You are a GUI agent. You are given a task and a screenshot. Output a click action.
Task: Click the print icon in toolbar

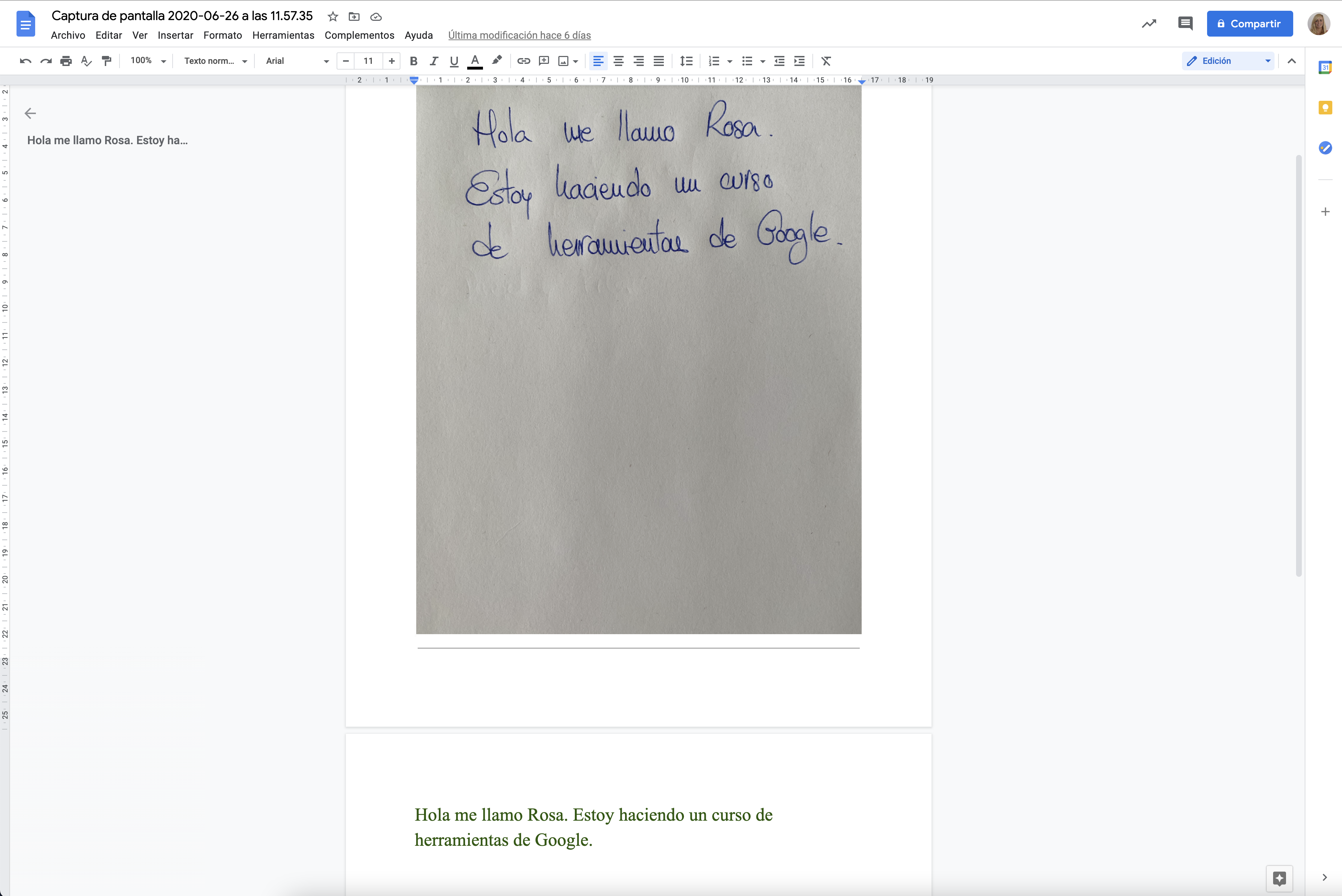(66, 61)
